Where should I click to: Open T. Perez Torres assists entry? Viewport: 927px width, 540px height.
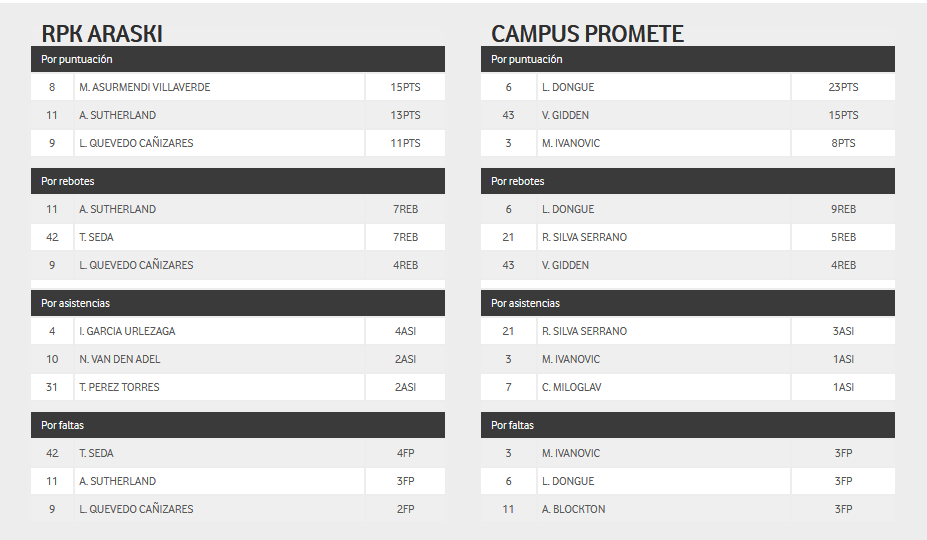coord(238,387)
